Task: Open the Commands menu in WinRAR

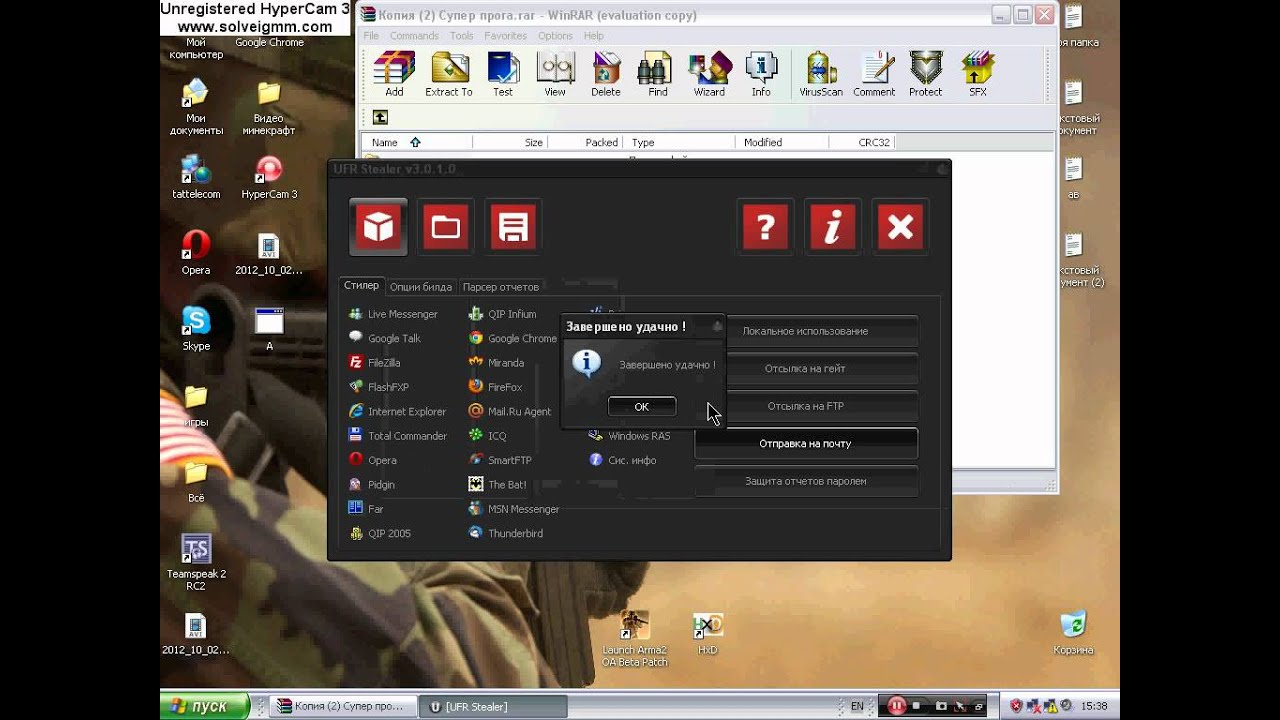Action: point(414,36)
